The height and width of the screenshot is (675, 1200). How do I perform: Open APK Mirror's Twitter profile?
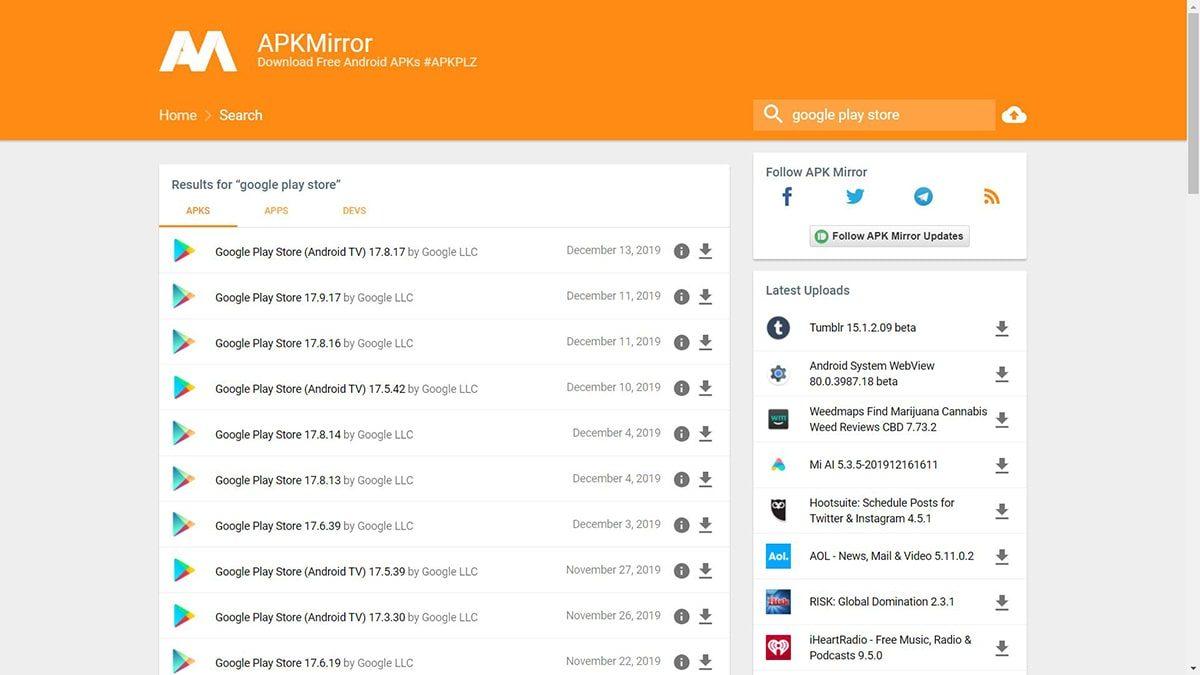click(x=855, y=196)
